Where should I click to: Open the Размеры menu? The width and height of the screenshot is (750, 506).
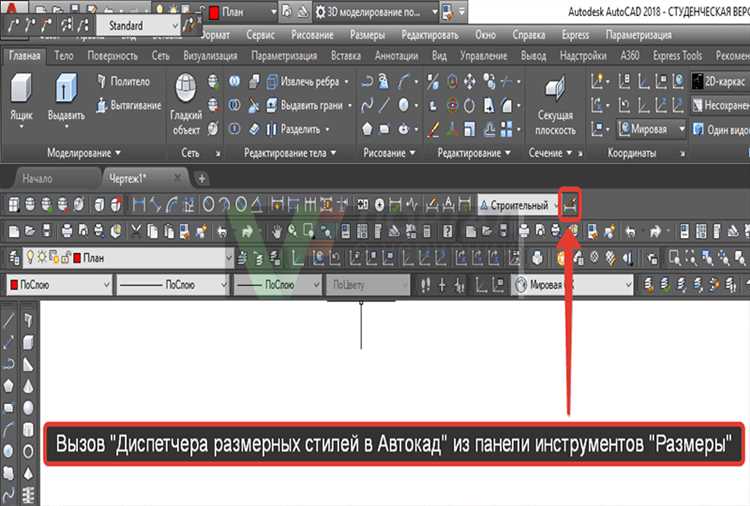click(x=367, y=35)
